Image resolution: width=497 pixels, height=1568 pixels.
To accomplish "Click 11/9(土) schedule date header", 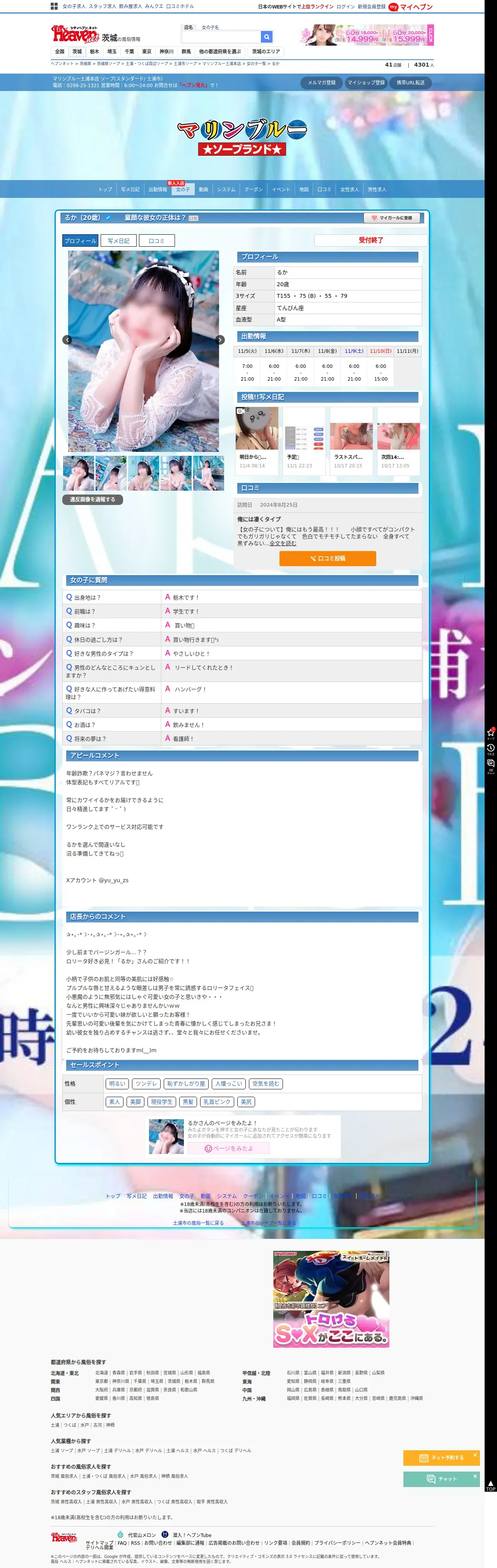I will (x=354, y=351).
